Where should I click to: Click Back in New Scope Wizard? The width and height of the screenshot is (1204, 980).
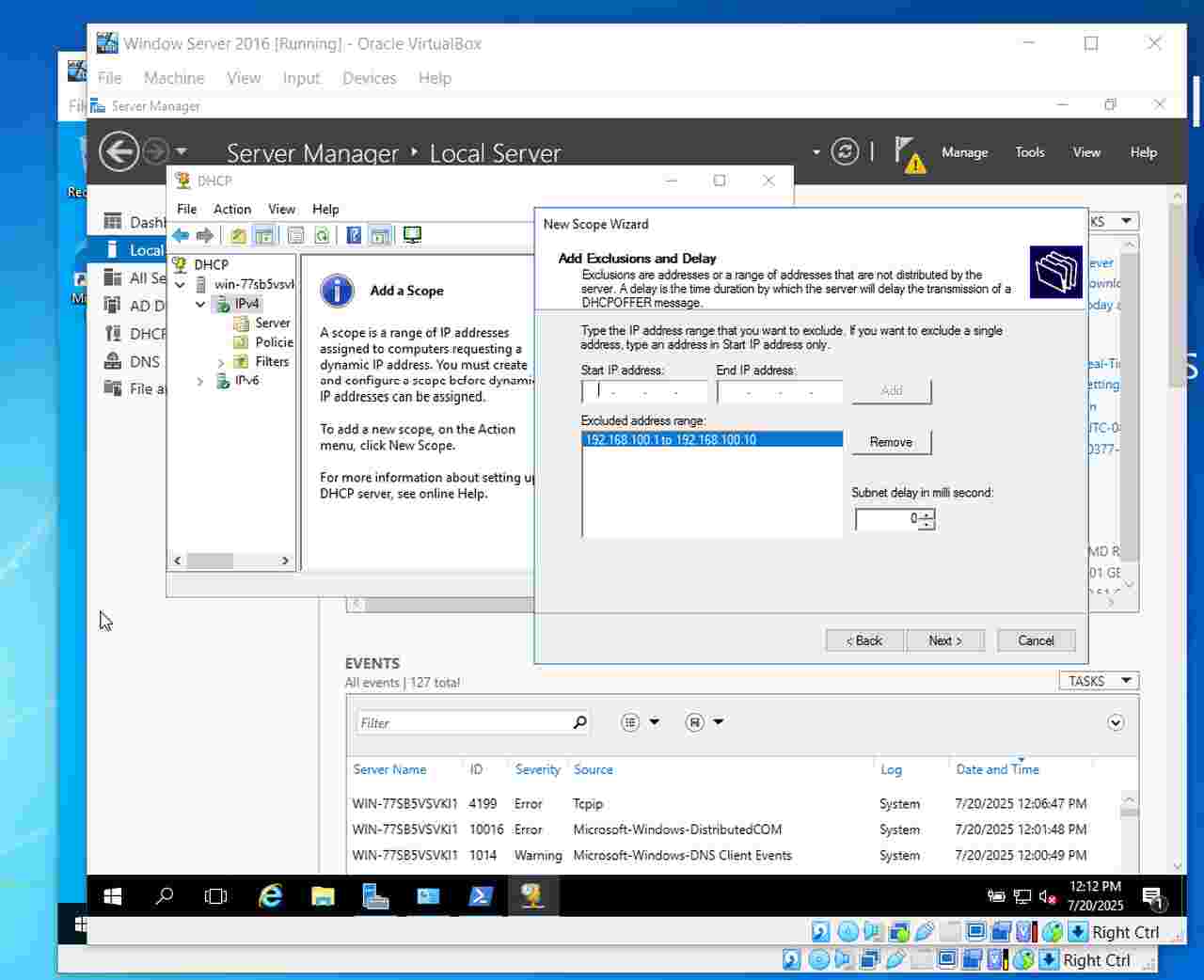pos(864,640)
